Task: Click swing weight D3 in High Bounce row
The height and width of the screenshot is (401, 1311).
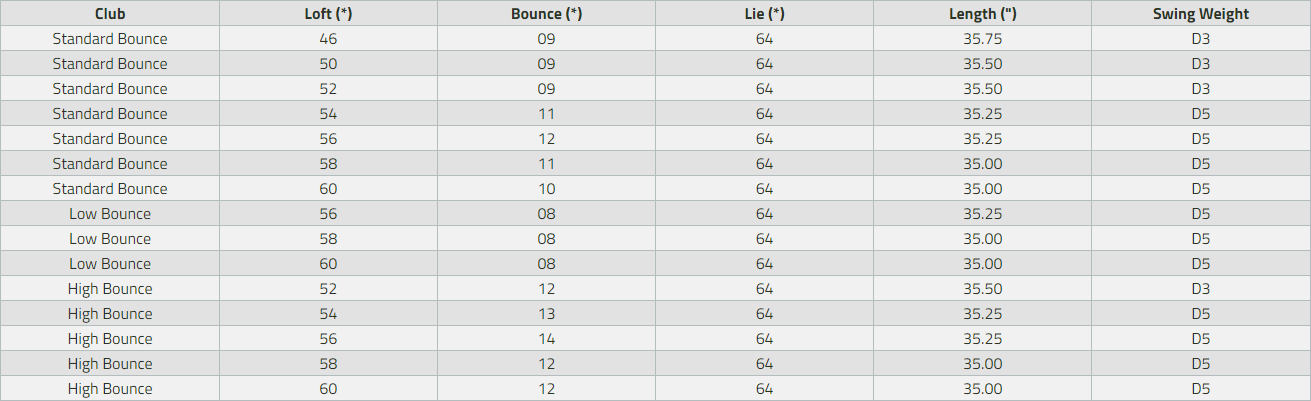Action: click(1200, 289)
